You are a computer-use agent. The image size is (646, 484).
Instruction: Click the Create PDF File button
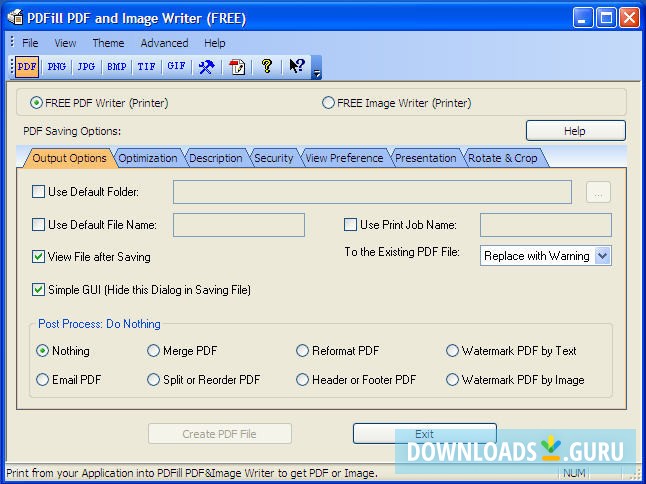(x=220, y=434)
